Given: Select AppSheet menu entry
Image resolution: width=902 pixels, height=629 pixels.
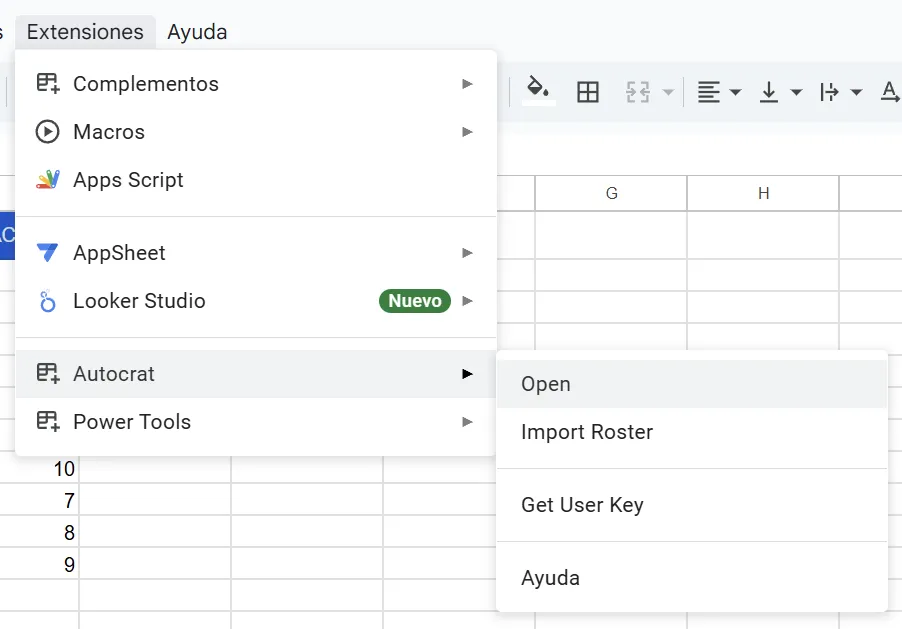Looking at the screenshot, I should [256, 253].
